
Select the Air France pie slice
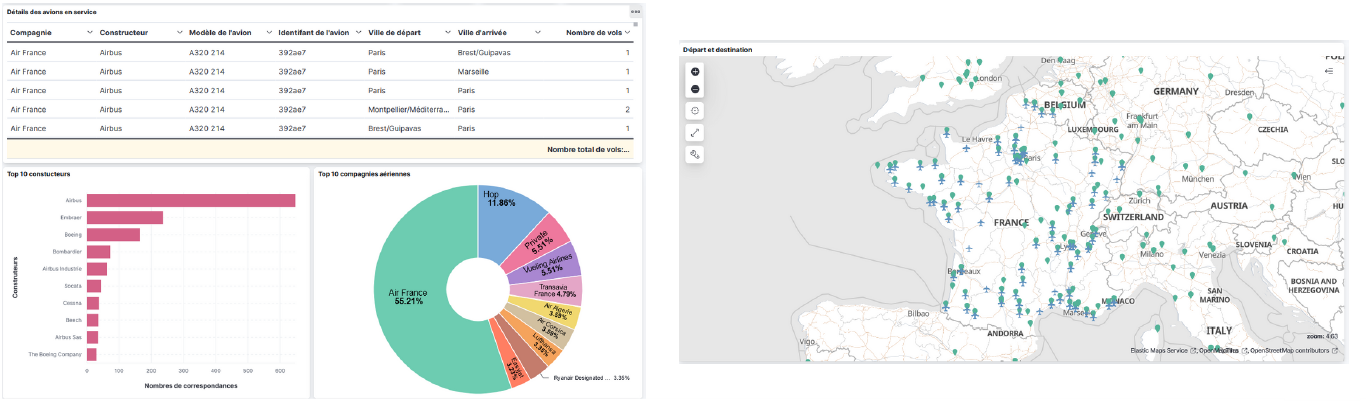point(408,300)
